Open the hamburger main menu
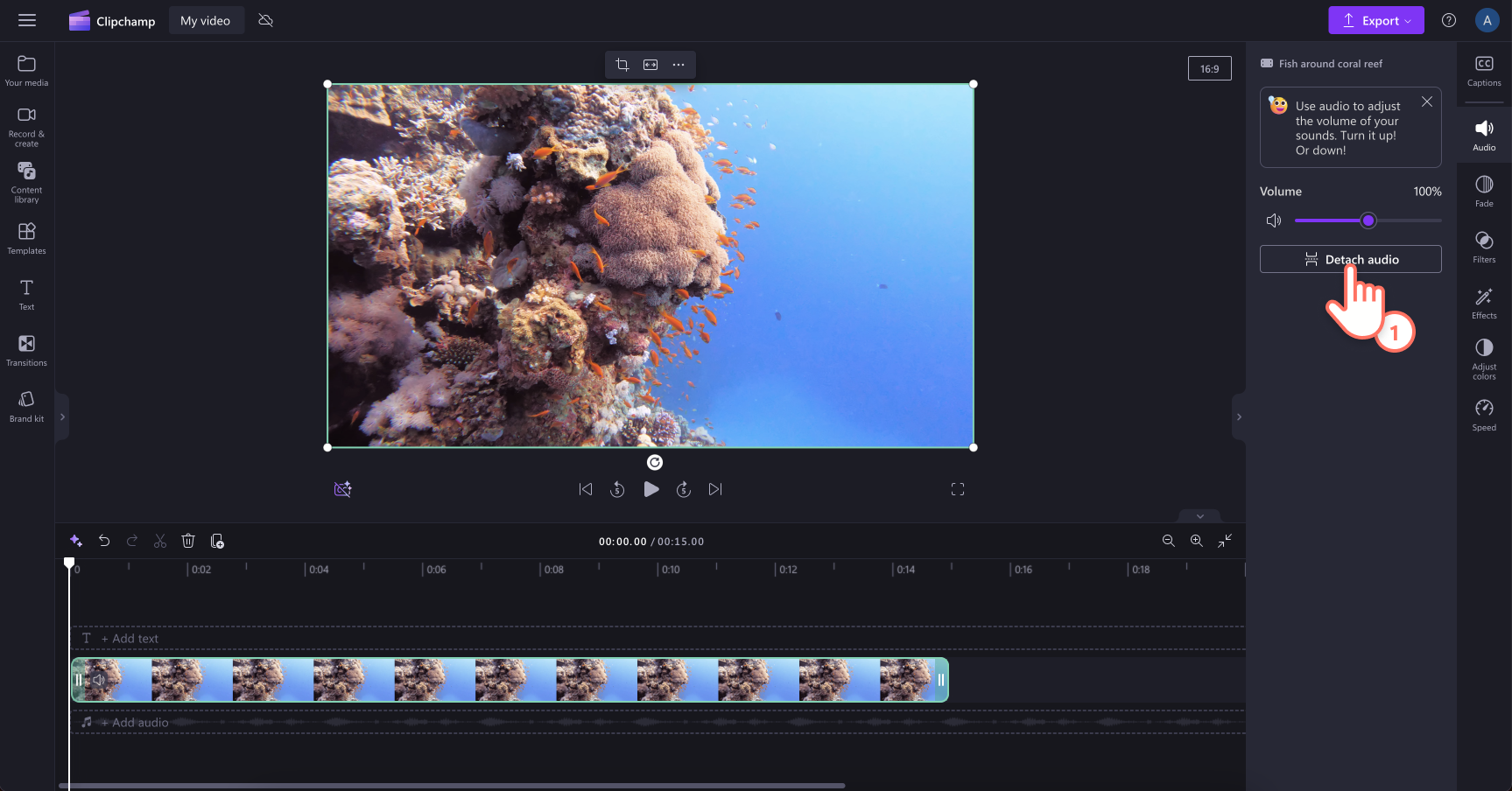Viewport: 1512px width, 791px height. tap(27, 20)
